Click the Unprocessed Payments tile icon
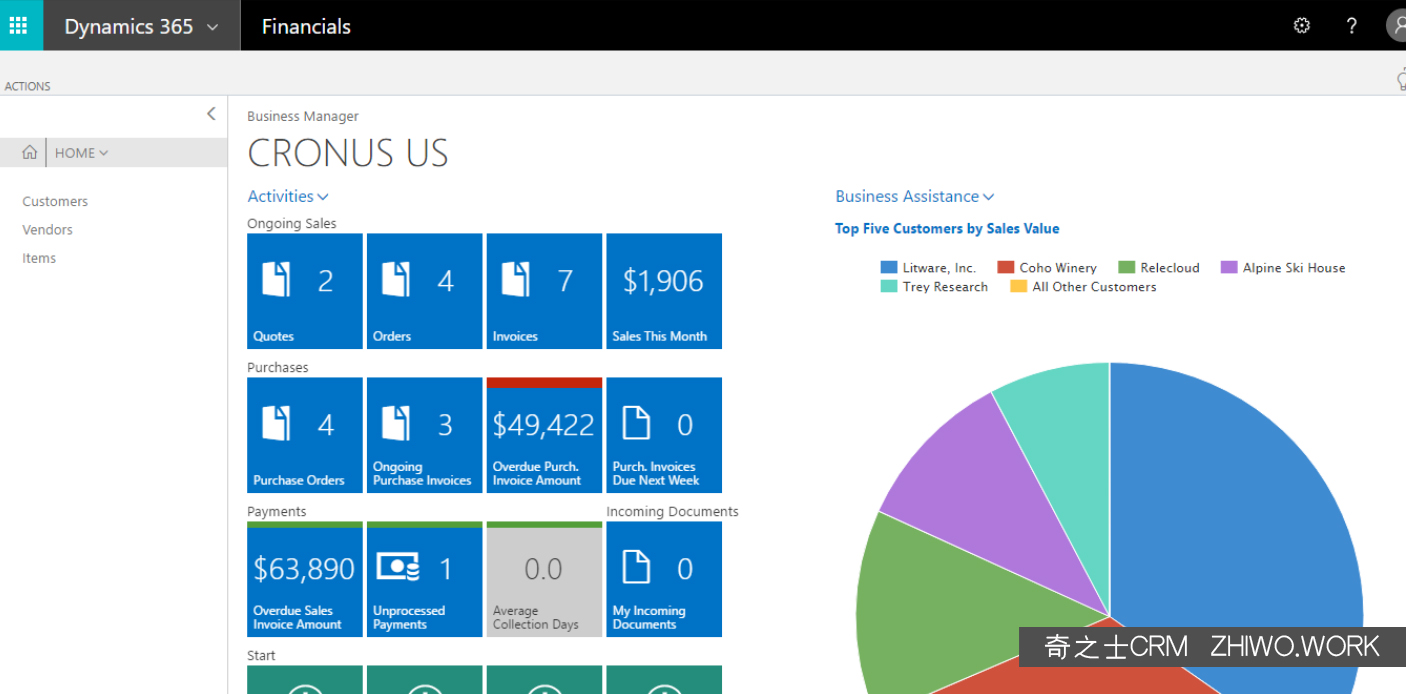The height and width of the screenshot is (694, 1406). (x=398, y=566)
